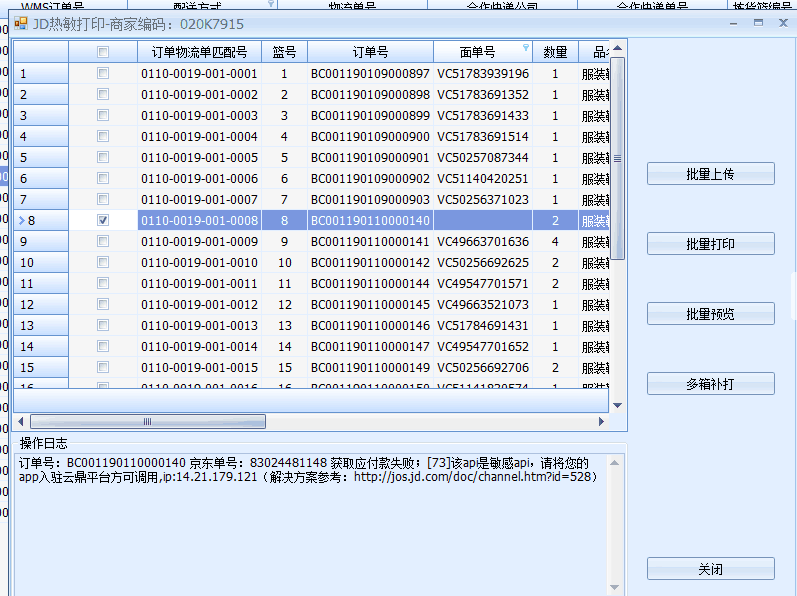Image resolution: width=797 pixels, height=596 pixels.
Task: Minimize the JD热敏打印 window
Action: pos(733,23)
